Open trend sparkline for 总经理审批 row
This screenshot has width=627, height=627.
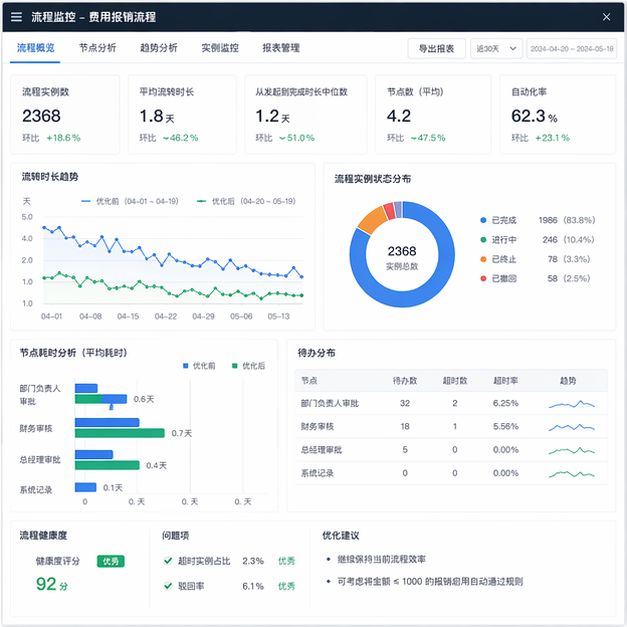[x=572, y=451]
